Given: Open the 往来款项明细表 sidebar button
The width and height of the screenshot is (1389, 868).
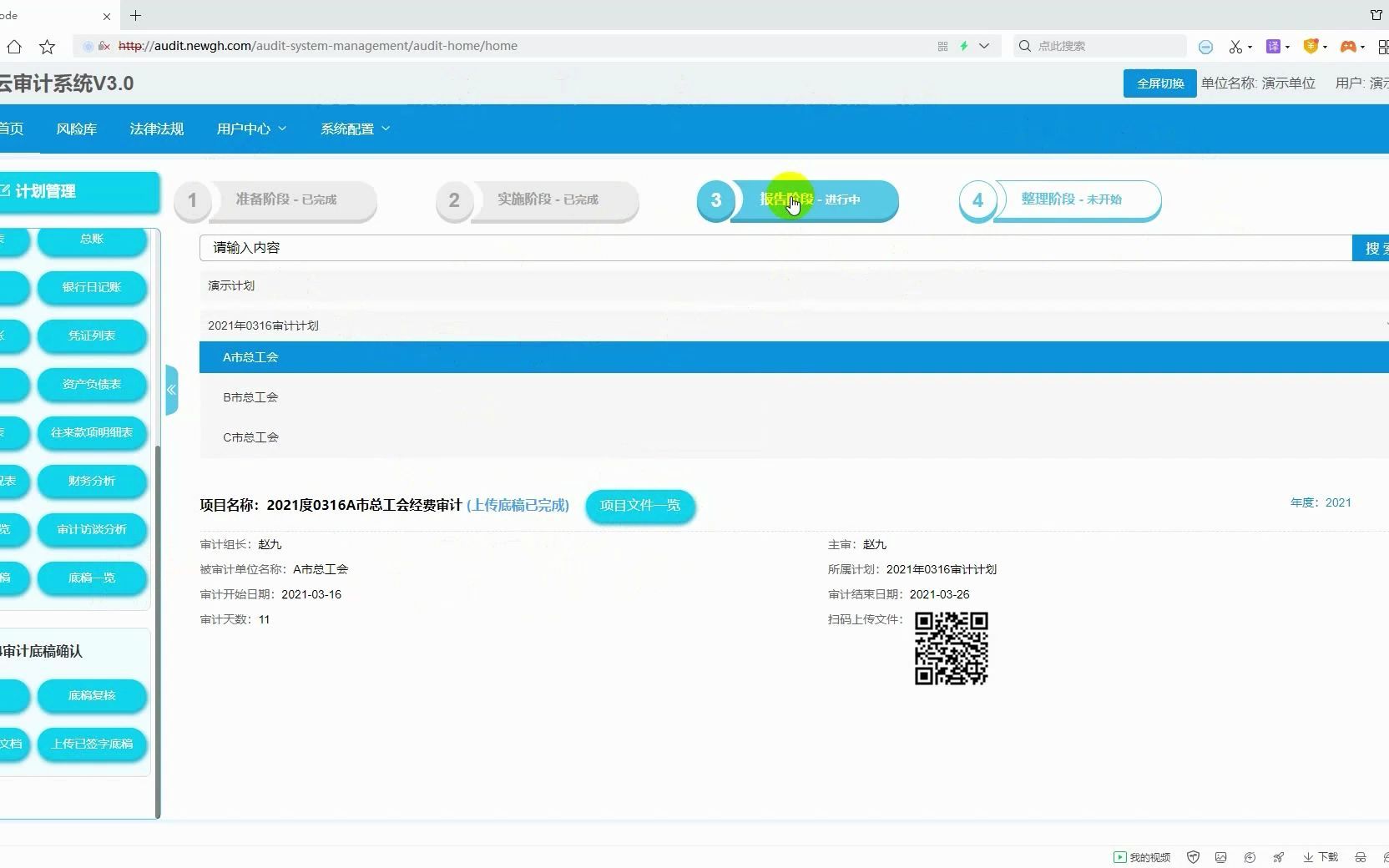Looking at the screenshot, I should tap(92, 432).
